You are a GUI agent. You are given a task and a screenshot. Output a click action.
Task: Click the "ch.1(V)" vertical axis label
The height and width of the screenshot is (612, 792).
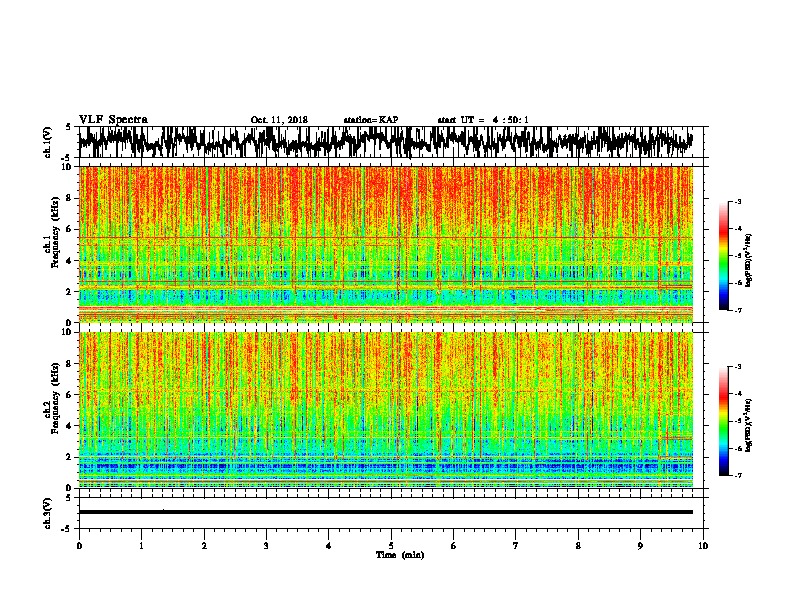click(x=47, y=142)
